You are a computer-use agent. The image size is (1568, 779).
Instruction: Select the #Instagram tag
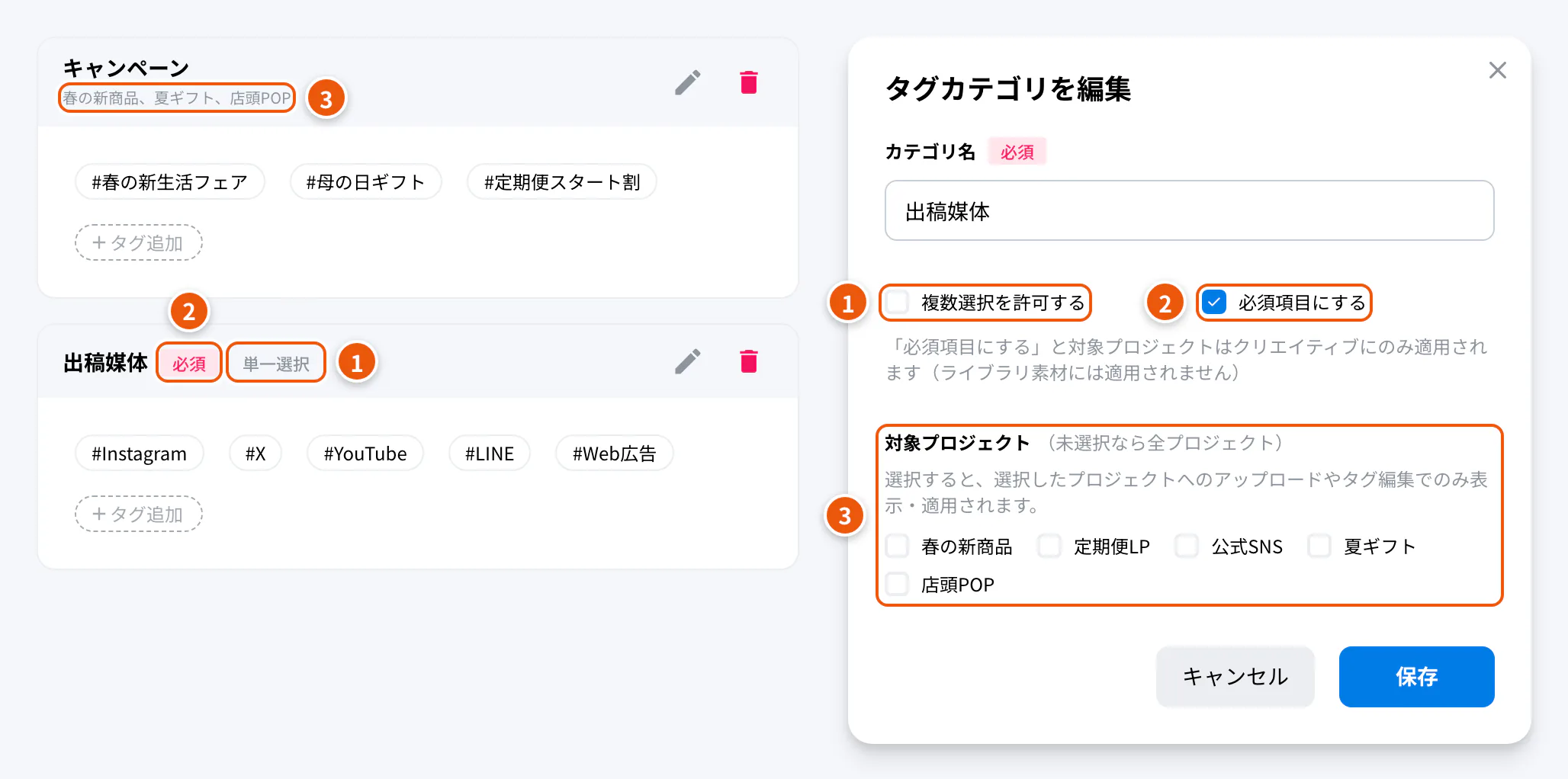[139, 453]
